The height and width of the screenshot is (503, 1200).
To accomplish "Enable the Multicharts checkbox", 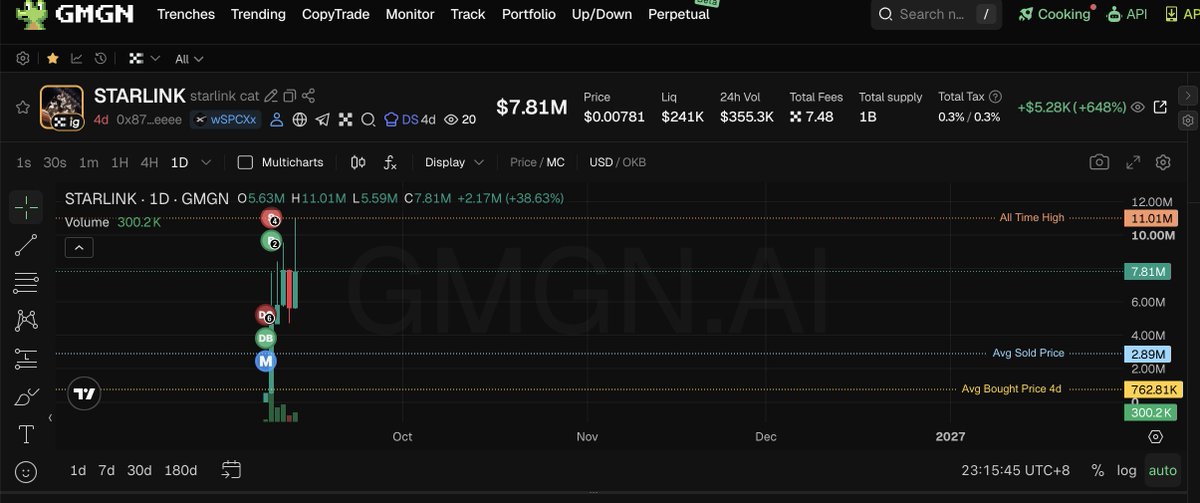I will 245,162.
